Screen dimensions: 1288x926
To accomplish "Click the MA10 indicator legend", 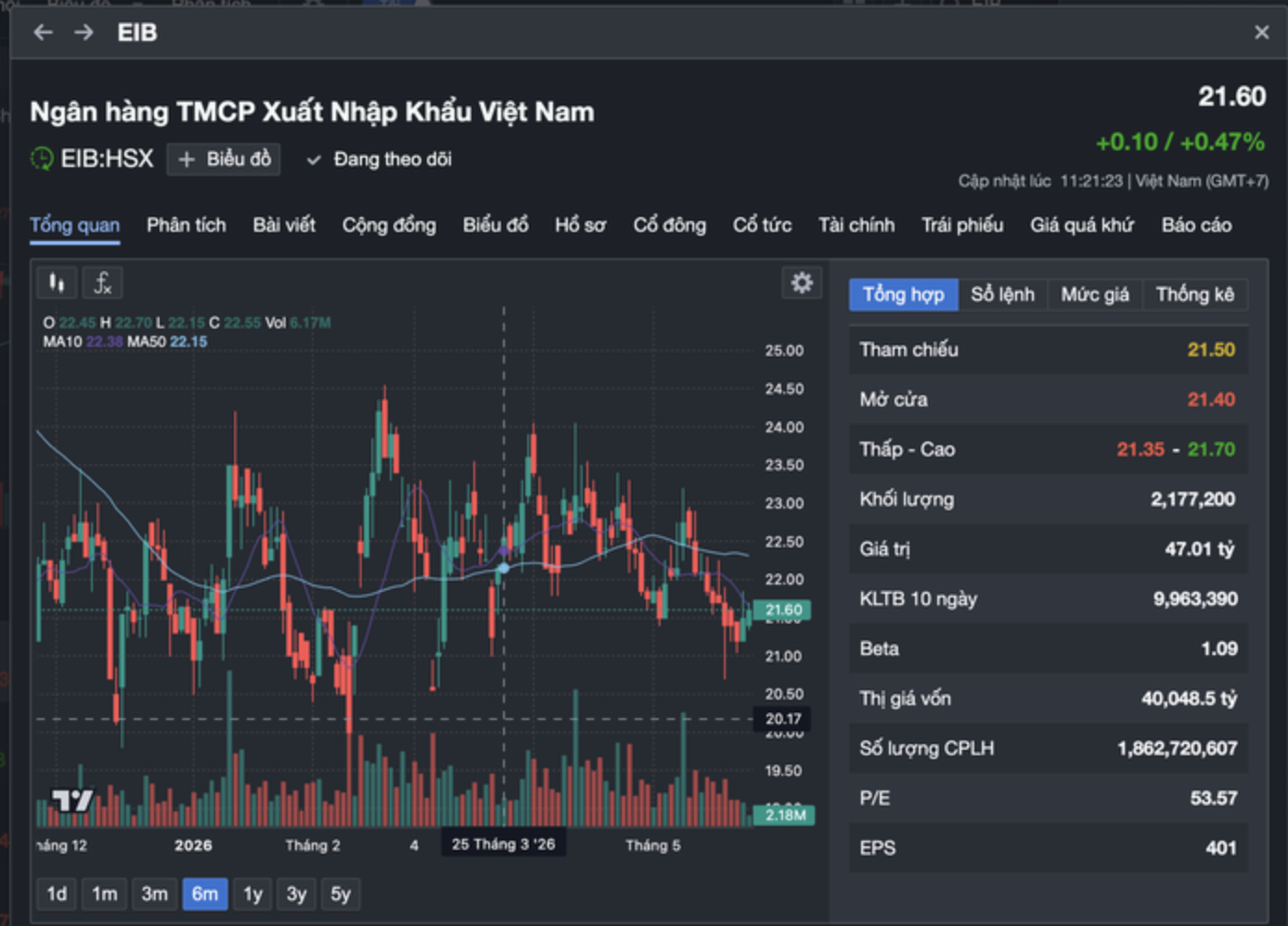I will [x=83, y=341].
